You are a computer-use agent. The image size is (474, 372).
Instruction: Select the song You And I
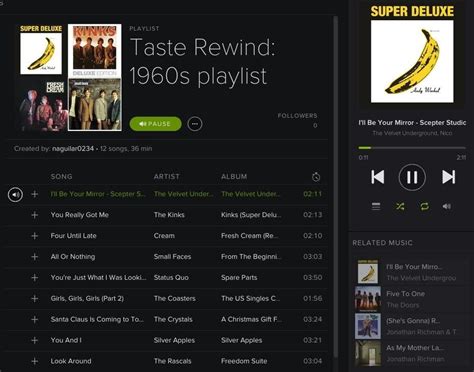click(x=66, y=340)
